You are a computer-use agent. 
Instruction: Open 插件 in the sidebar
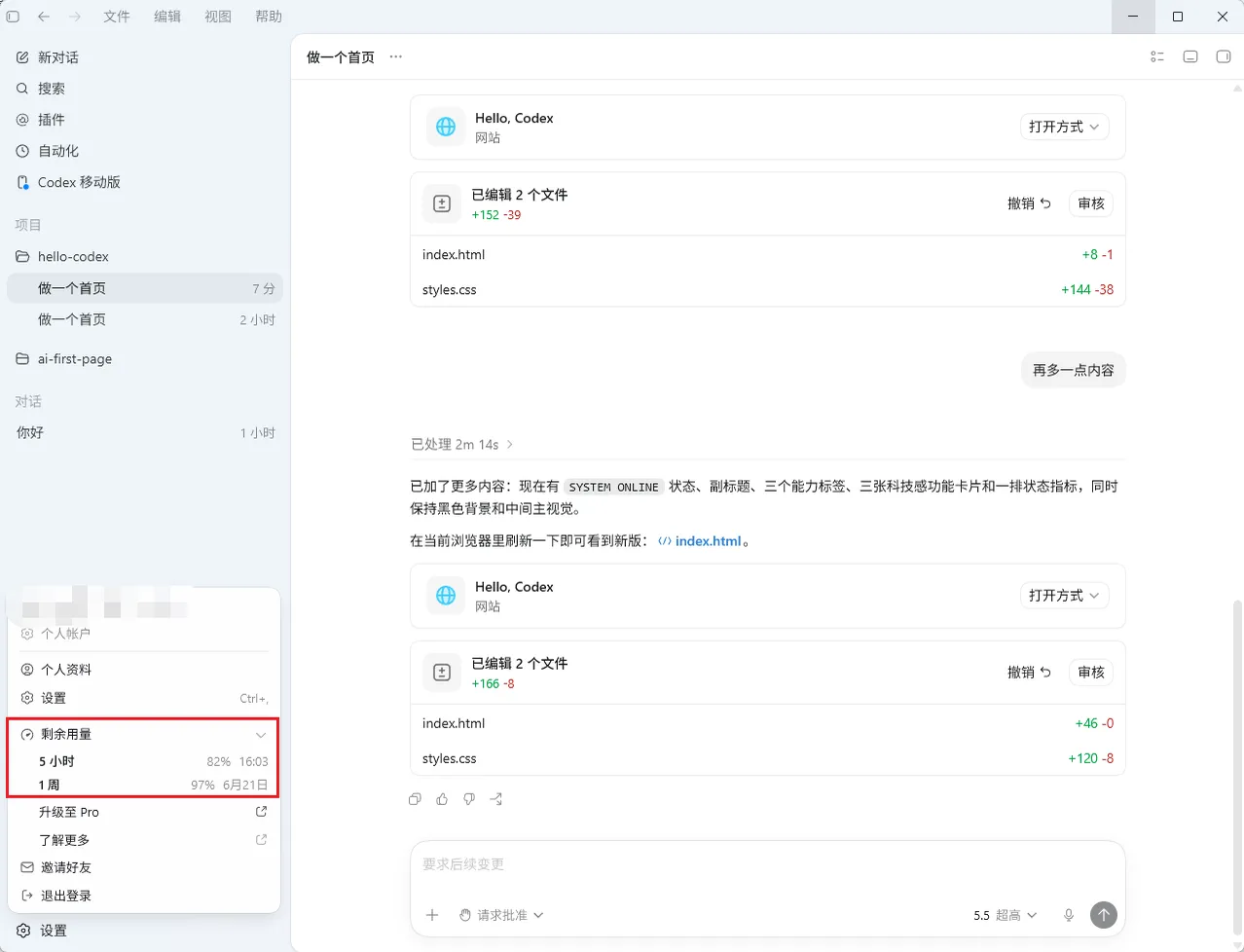[145, 120]
